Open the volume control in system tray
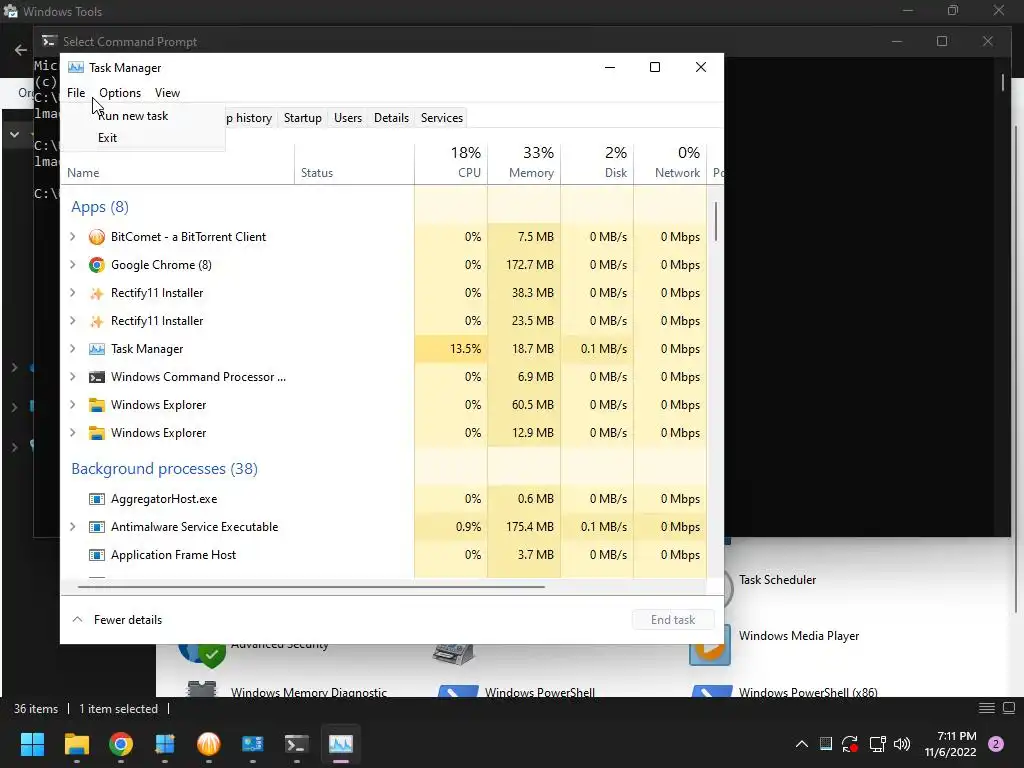Viewport: 1024px width, 768px height. click(902, 744)
